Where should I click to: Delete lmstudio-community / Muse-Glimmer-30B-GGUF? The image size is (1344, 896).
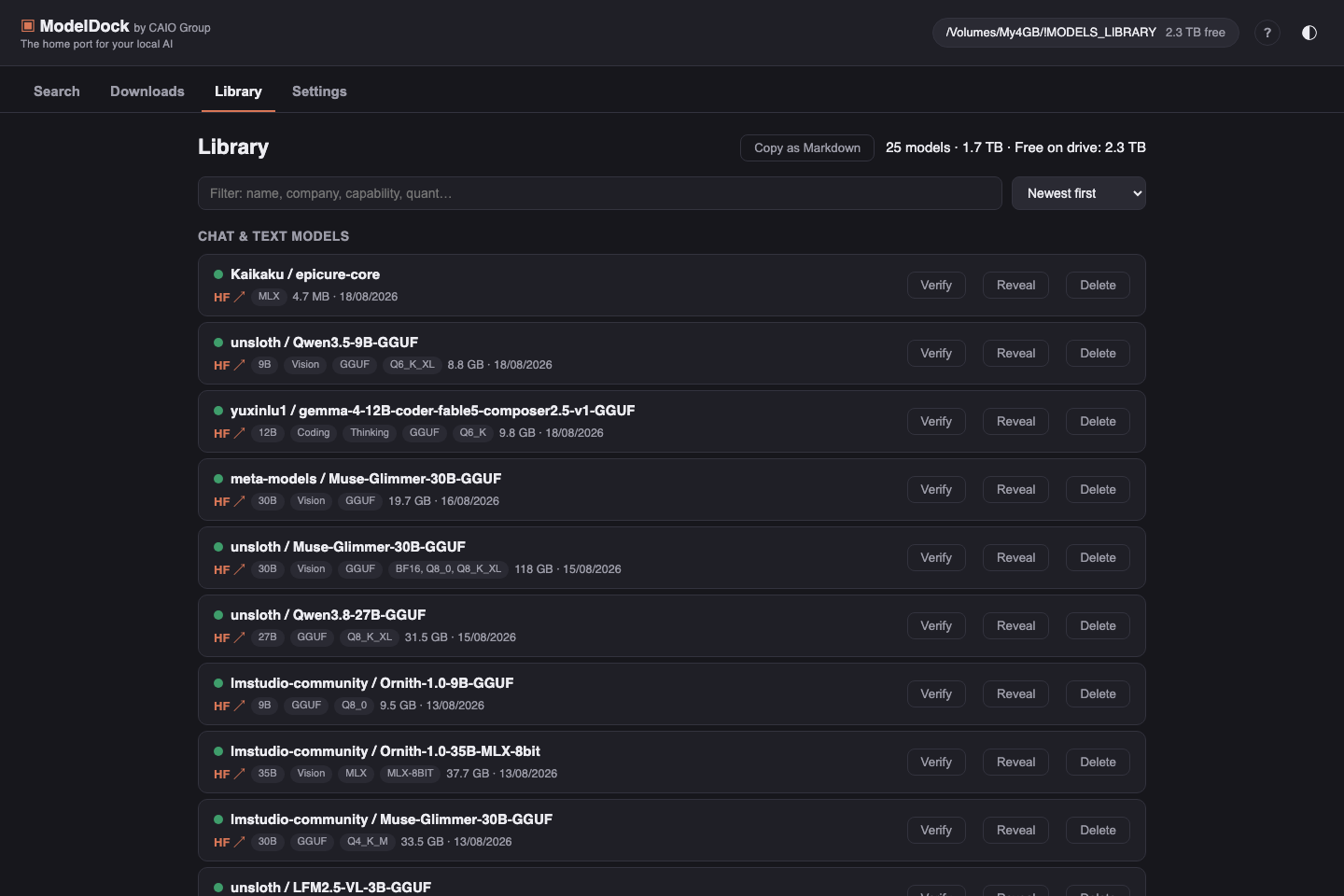point(1098,831)
